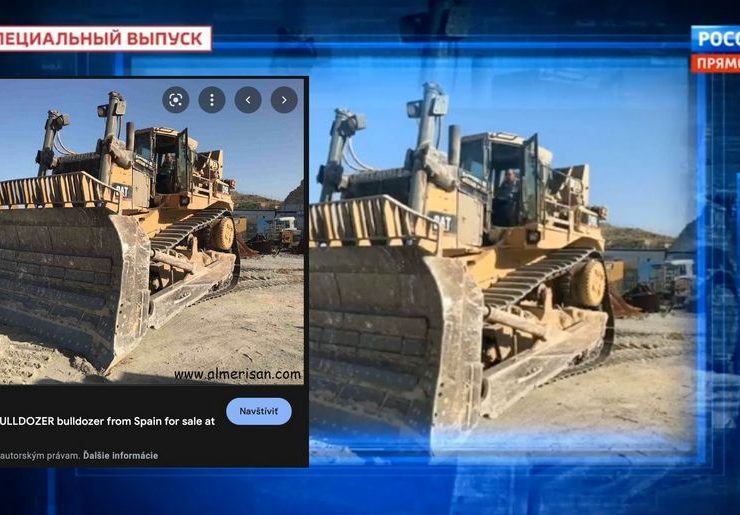Click the Google Lens search icon
Screen dimensions: 740x515
point(176,100)
